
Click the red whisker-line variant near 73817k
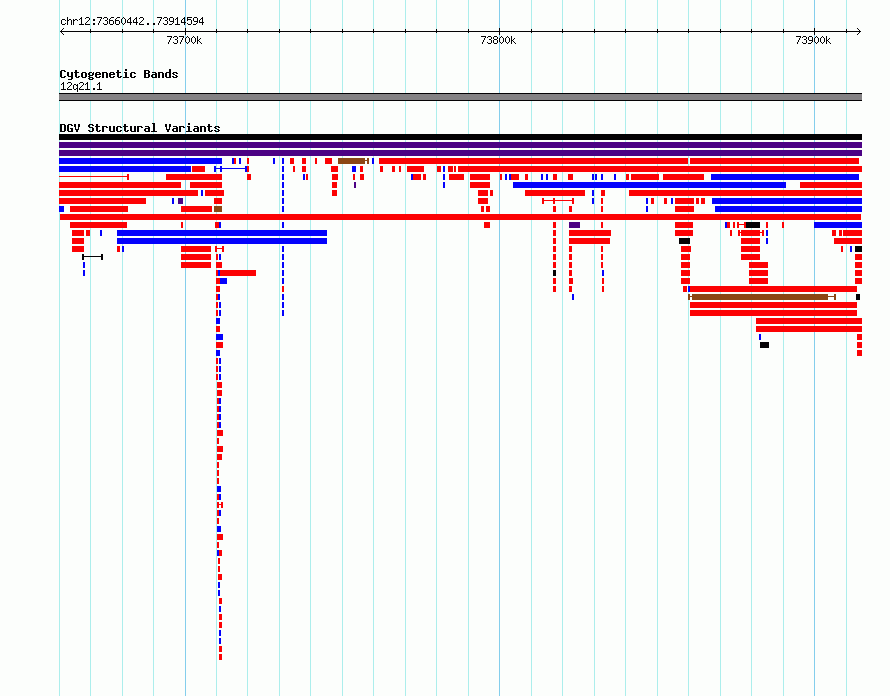[558, 201]
